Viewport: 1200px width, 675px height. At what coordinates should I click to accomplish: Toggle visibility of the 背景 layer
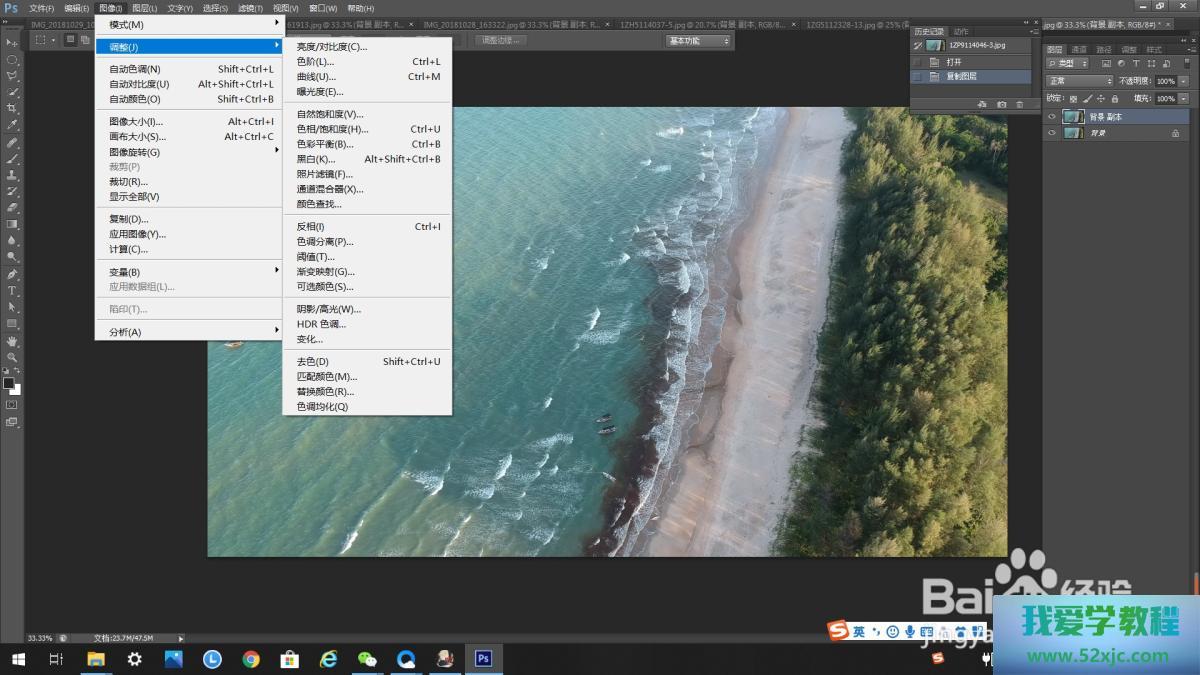pos(1051,133)
